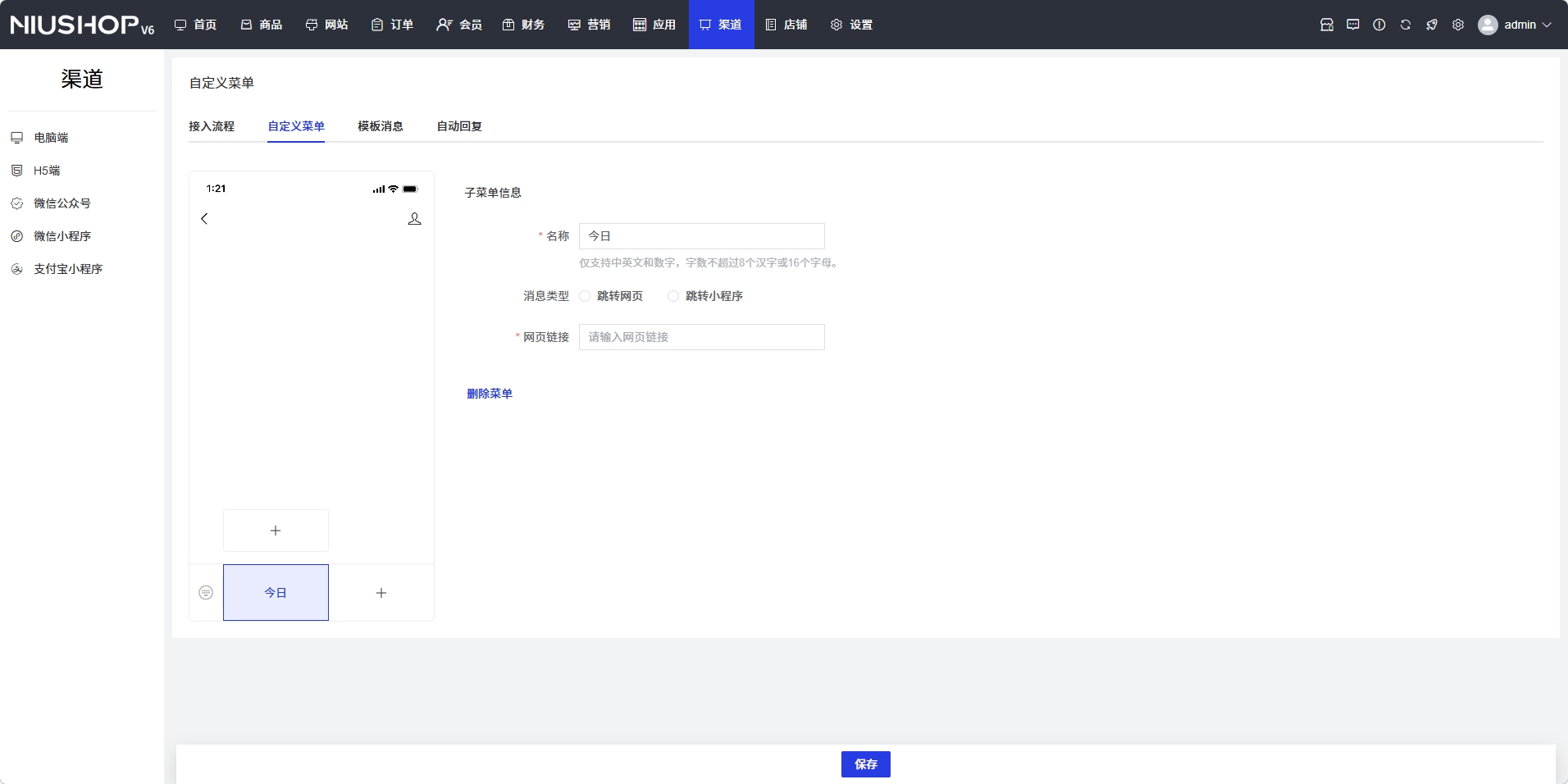Click the storefront icon in top bar

click(x=1326, y=25)
